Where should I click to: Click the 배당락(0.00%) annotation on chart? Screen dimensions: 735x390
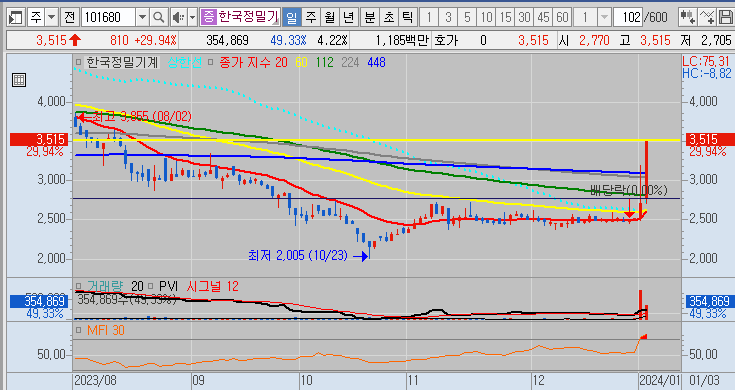629,190
